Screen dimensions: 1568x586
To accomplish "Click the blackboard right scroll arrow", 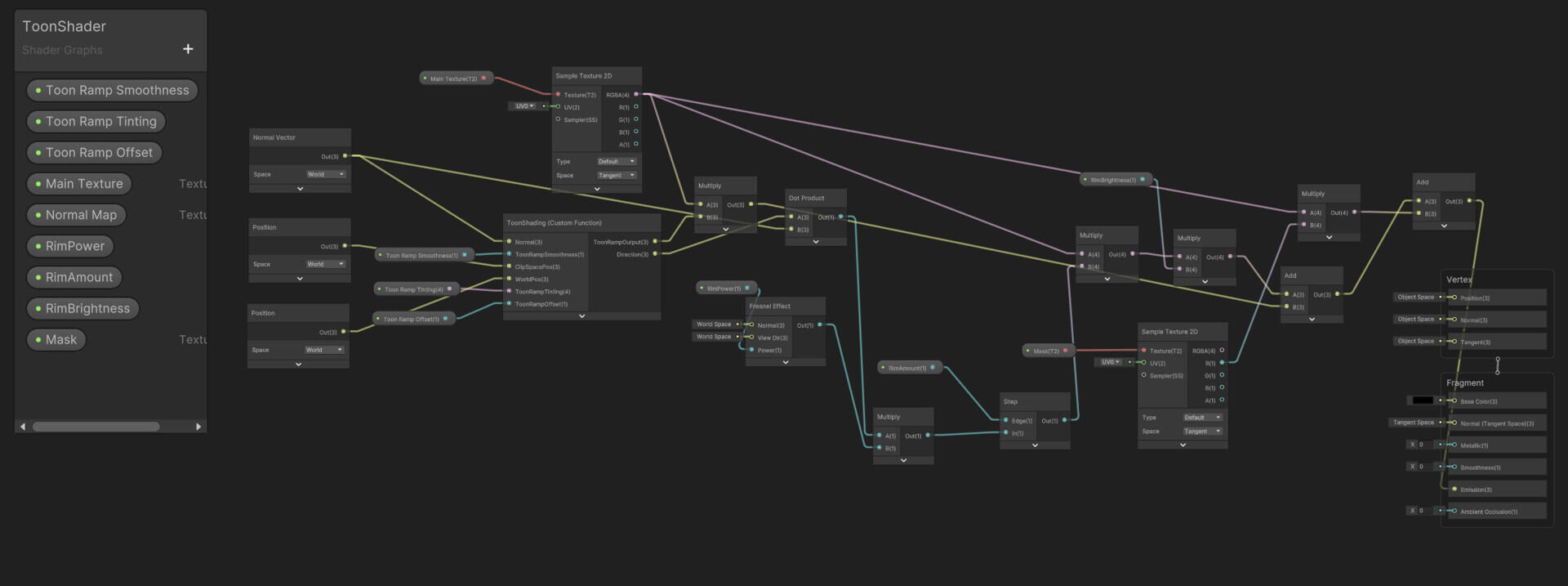I will [x=198, y=427].
